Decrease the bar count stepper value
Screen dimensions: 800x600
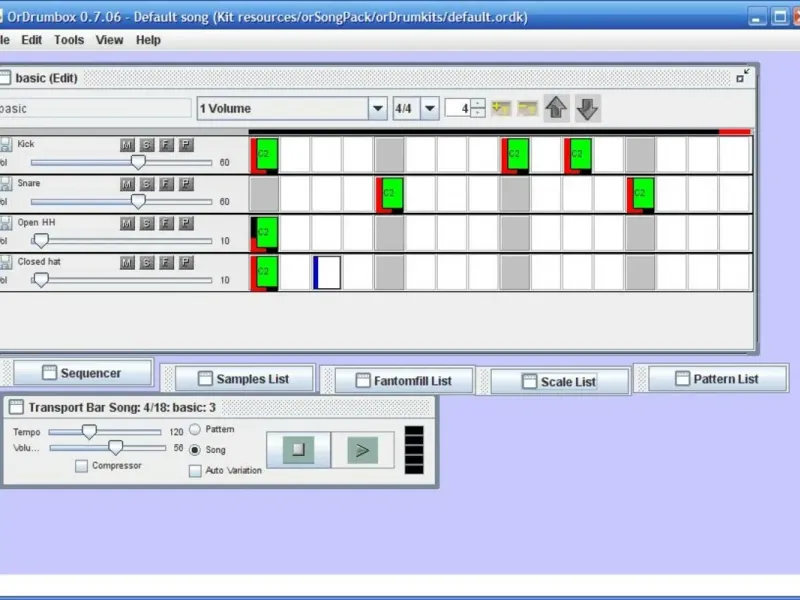point(478,113)
